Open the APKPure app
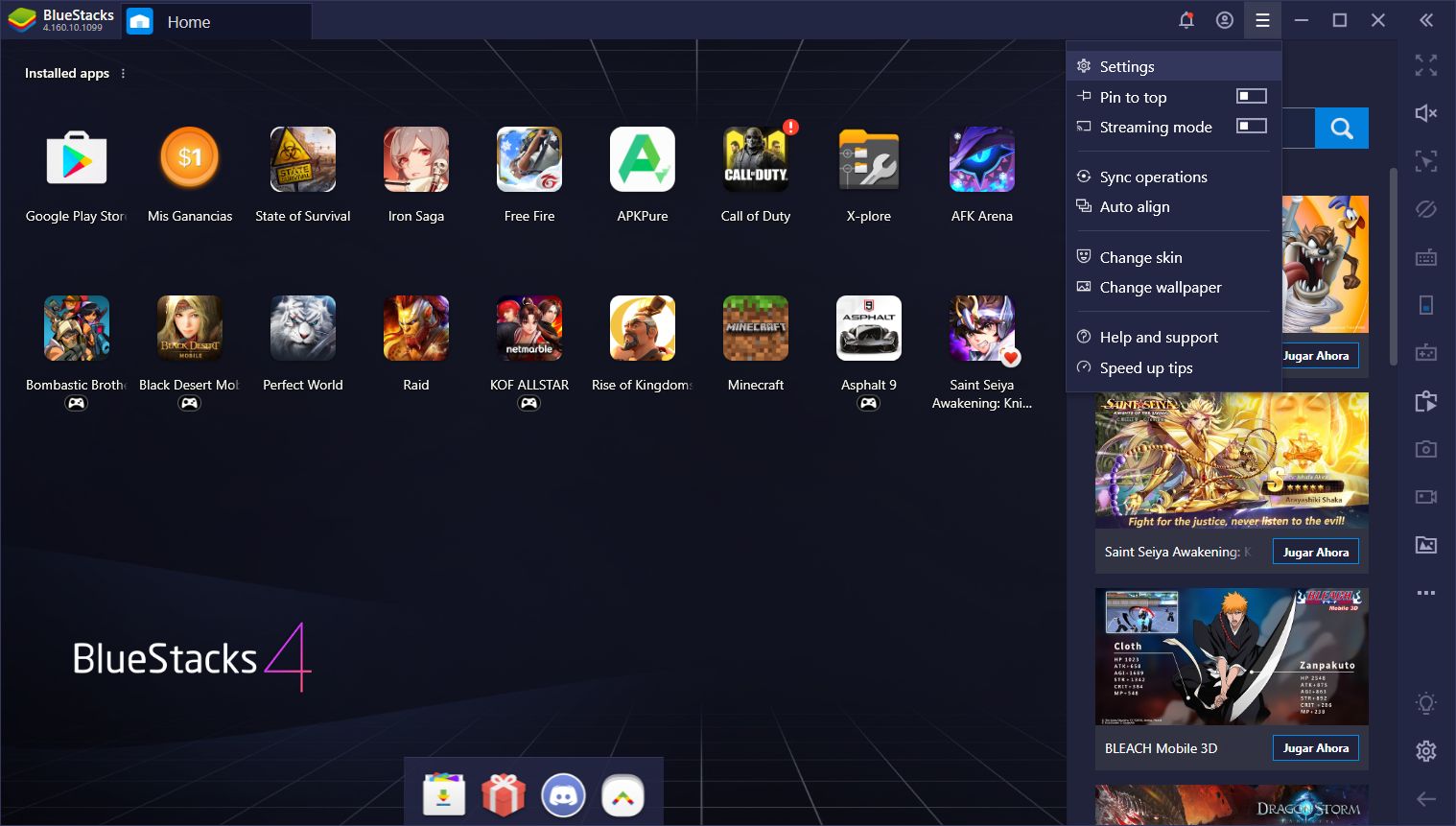The image size is (1456, 826). [643, 159]
